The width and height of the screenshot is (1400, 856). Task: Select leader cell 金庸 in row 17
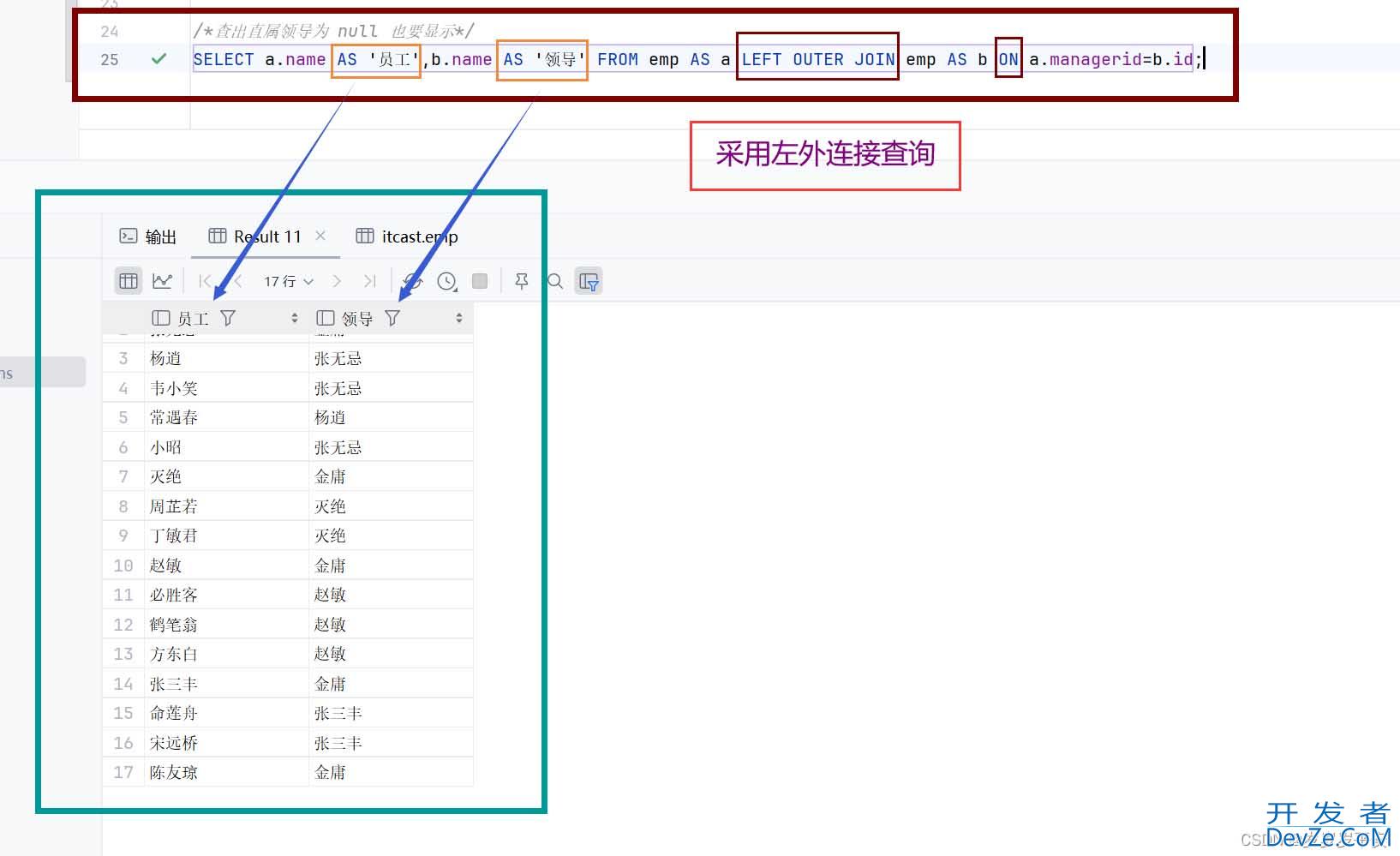point(391,772)
